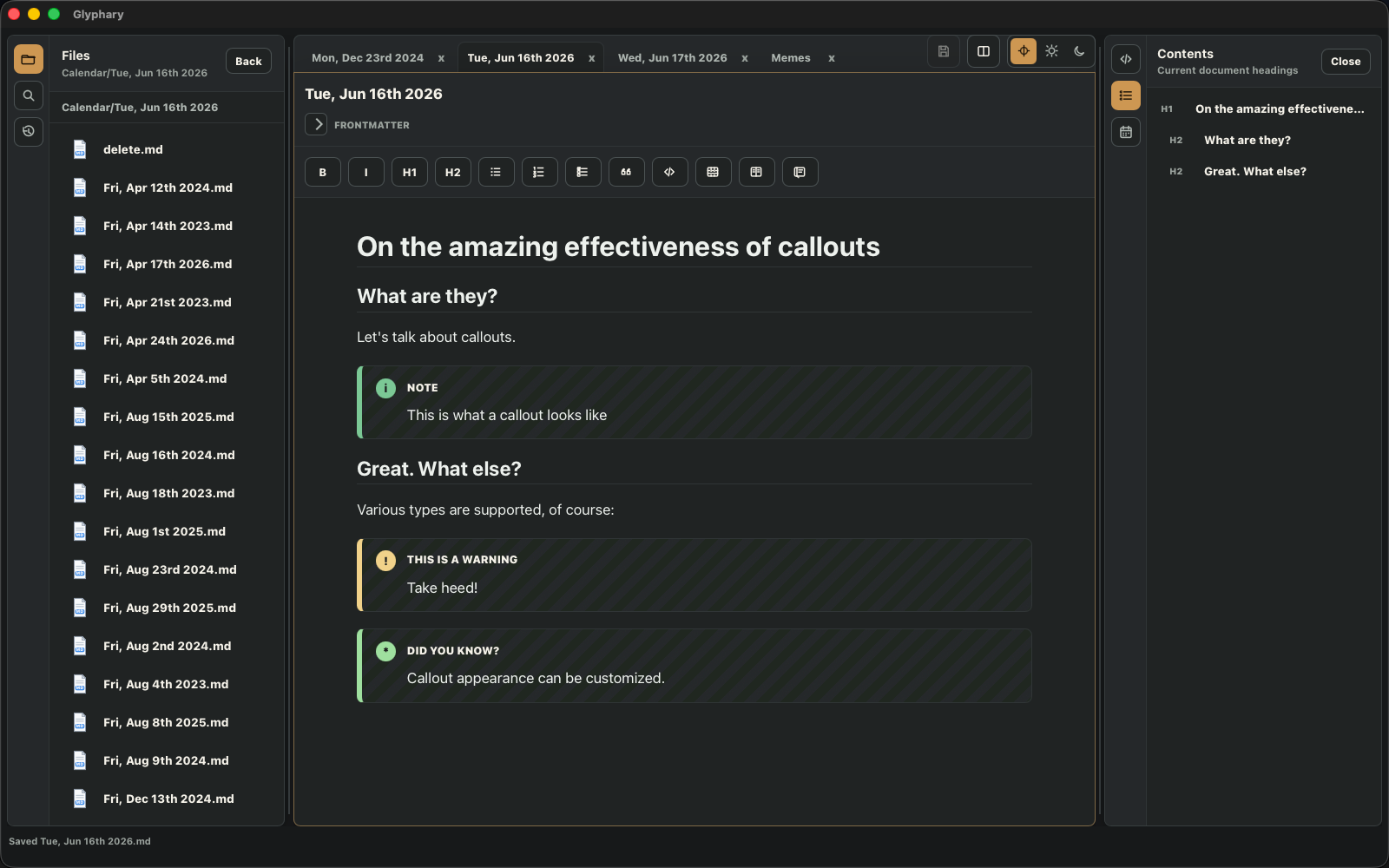Select the Tue, Jun 16th 2026 tab
The width and height of the screenshot is (1389, 868).
point(521,58)
